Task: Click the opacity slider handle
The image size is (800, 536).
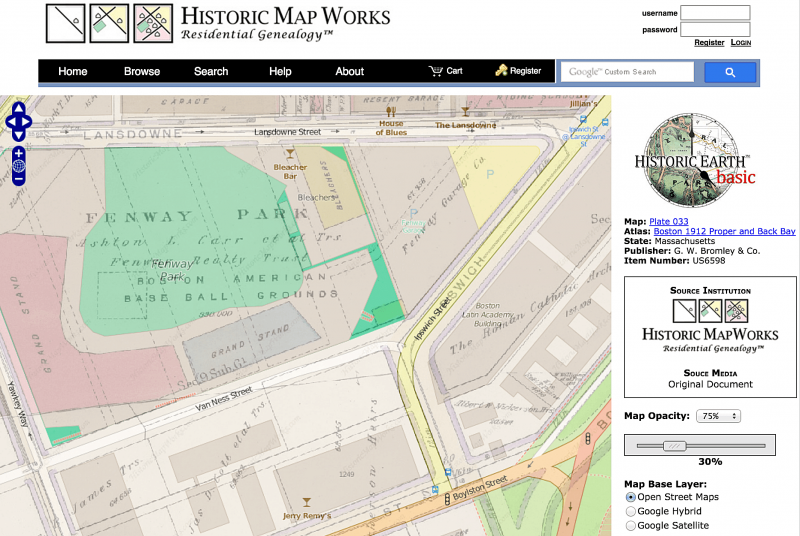Action: coord(674,446)
